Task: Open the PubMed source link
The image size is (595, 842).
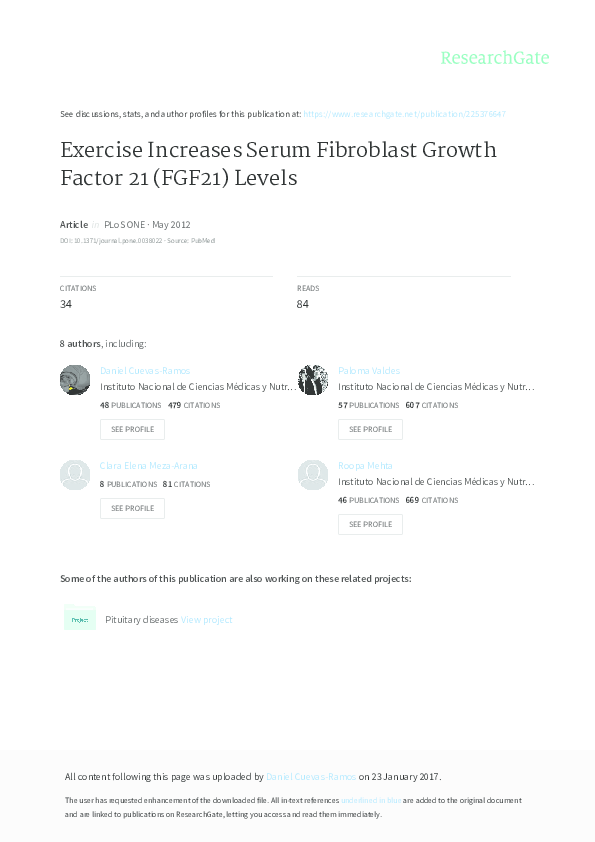Action: (x=203, y=241)
